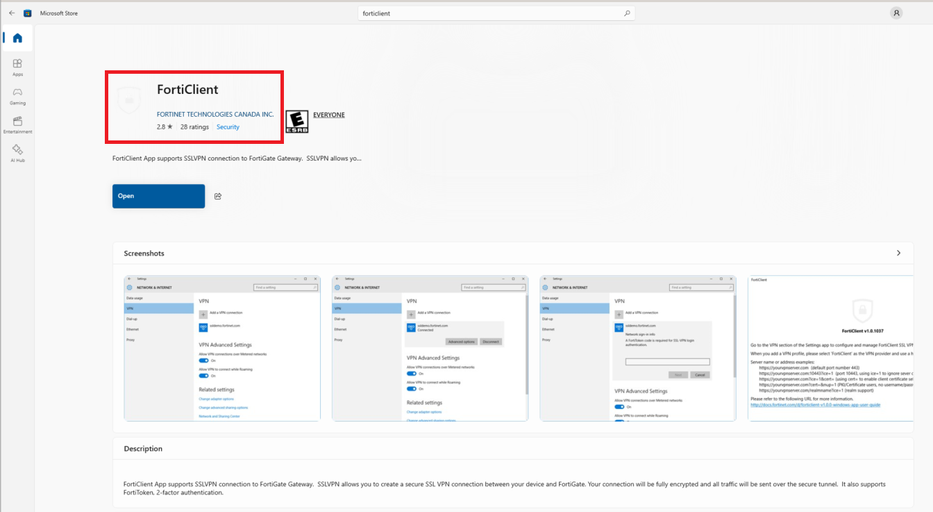
Task: Open the Security category link
Action: 228,127
